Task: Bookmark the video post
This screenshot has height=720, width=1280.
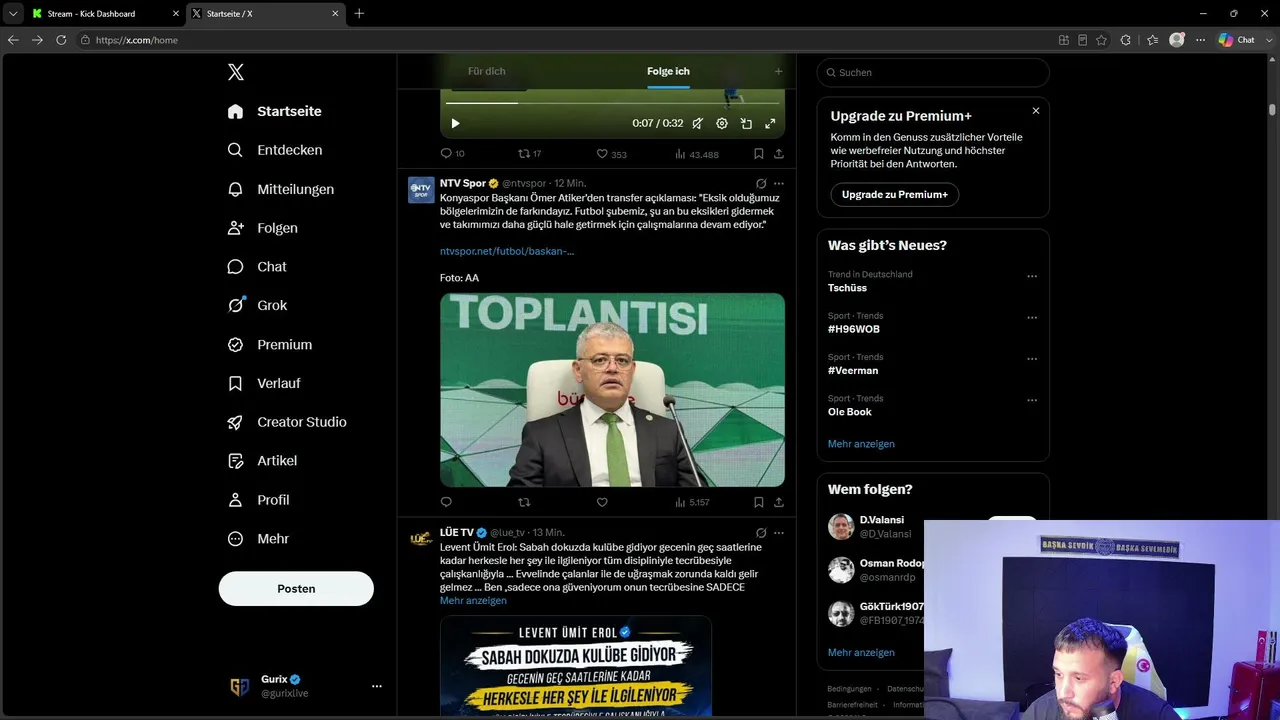Action: tap(759, 154)
